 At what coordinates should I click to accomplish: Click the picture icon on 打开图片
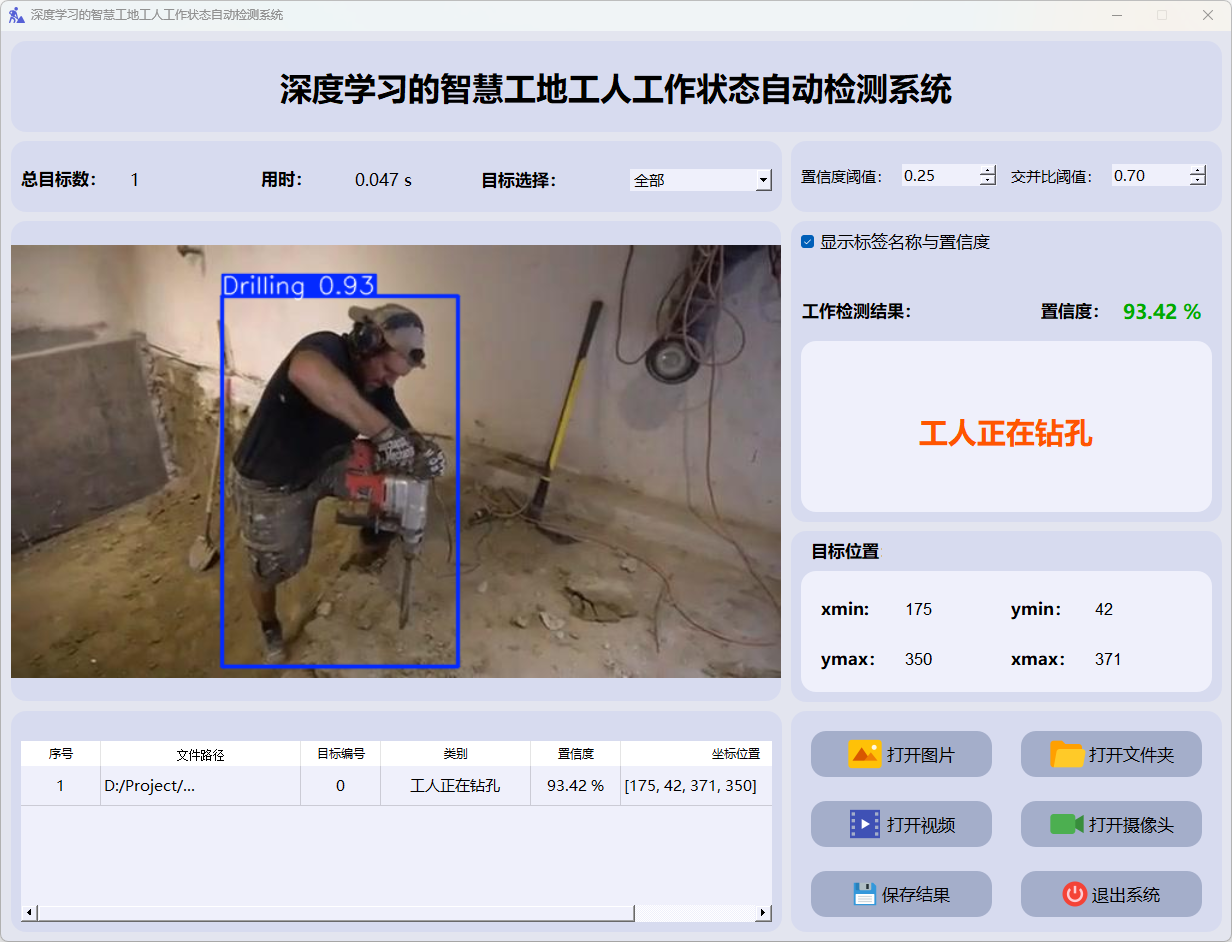pyautogui.click(x=864, y=754)
